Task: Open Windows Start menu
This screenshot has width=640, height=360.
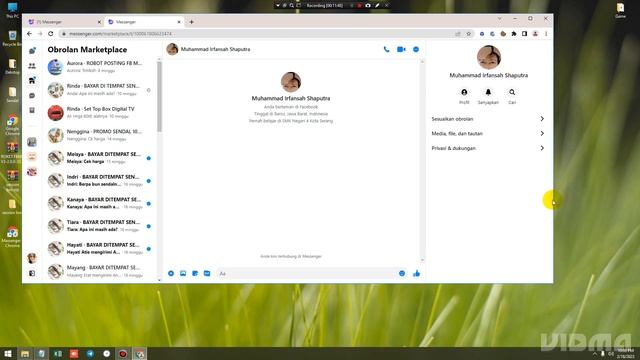Action: click(x=8, y=353)
